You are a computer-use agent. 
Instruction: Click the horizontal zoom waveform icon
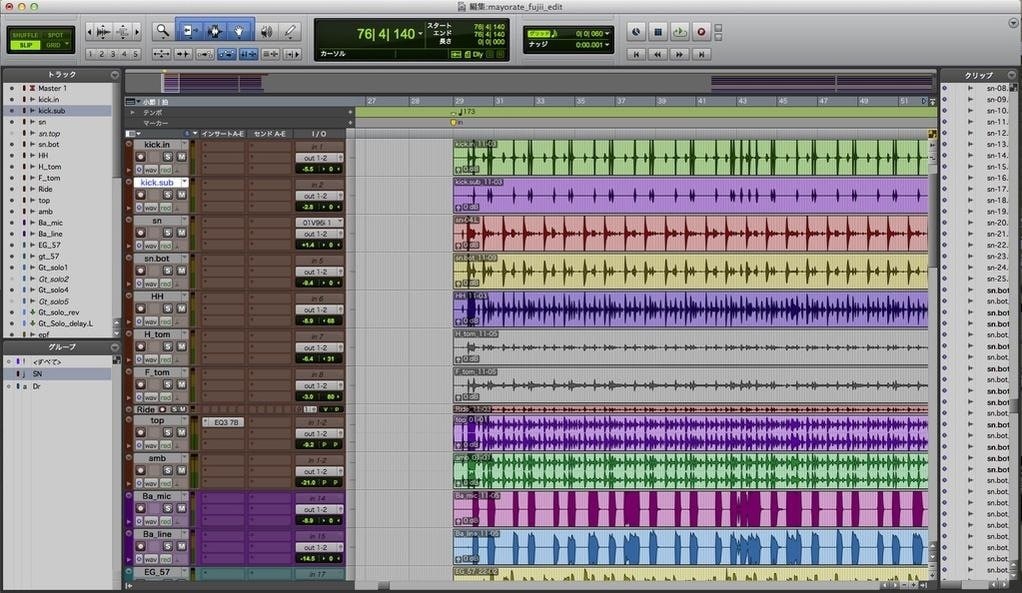103,31
